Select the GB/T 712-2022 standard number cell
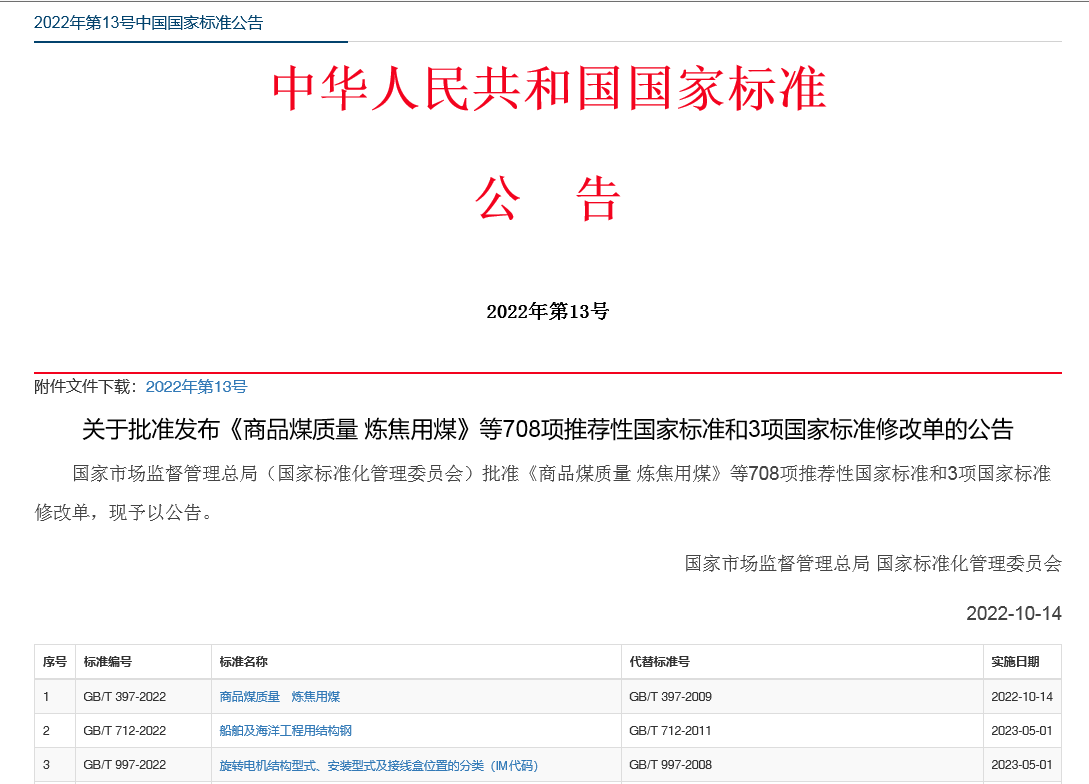 (125, 731)
